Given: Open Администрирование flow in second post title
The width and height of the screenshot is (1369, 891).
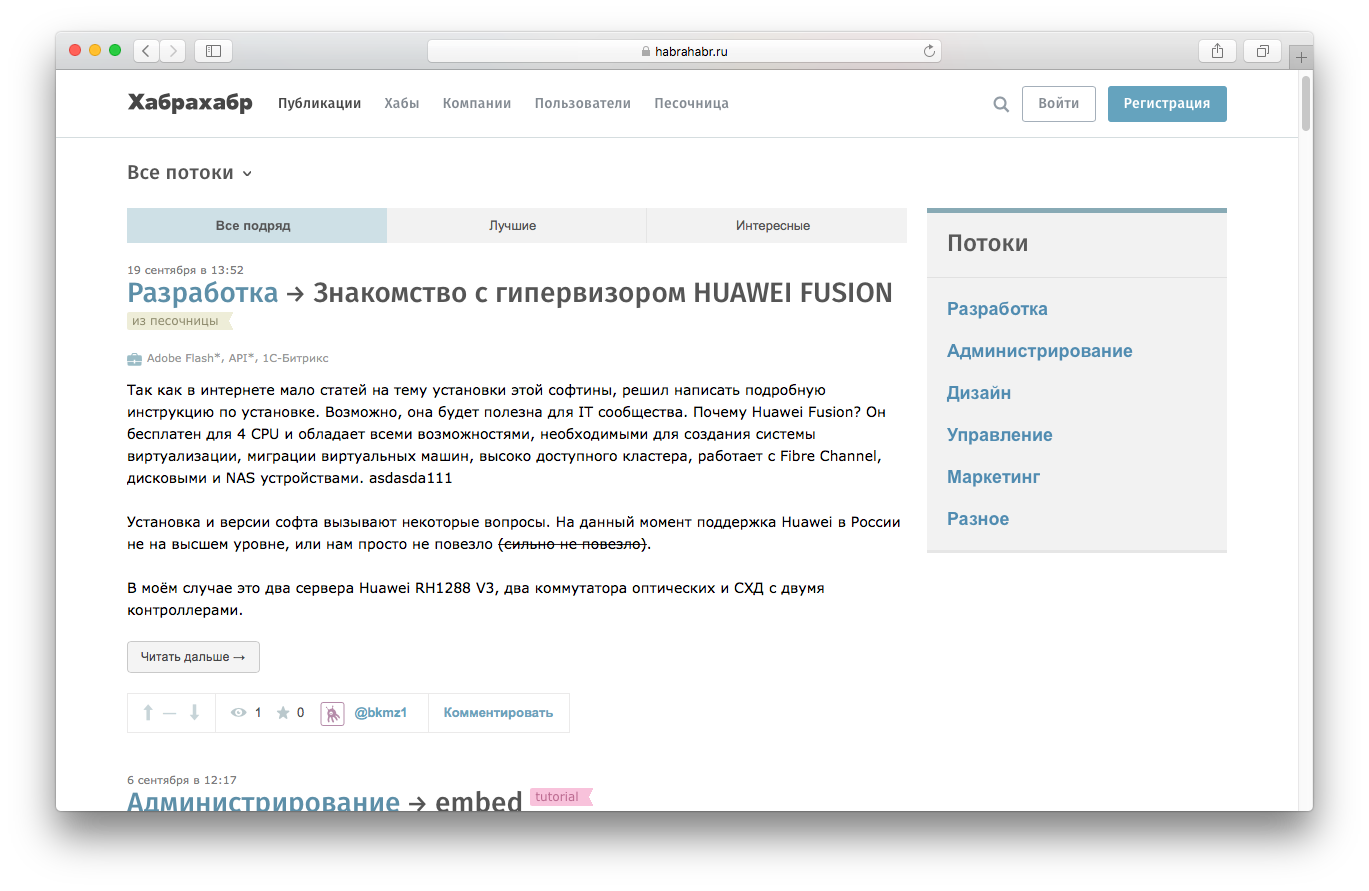Looking at the screenshot, I should 263,800.
